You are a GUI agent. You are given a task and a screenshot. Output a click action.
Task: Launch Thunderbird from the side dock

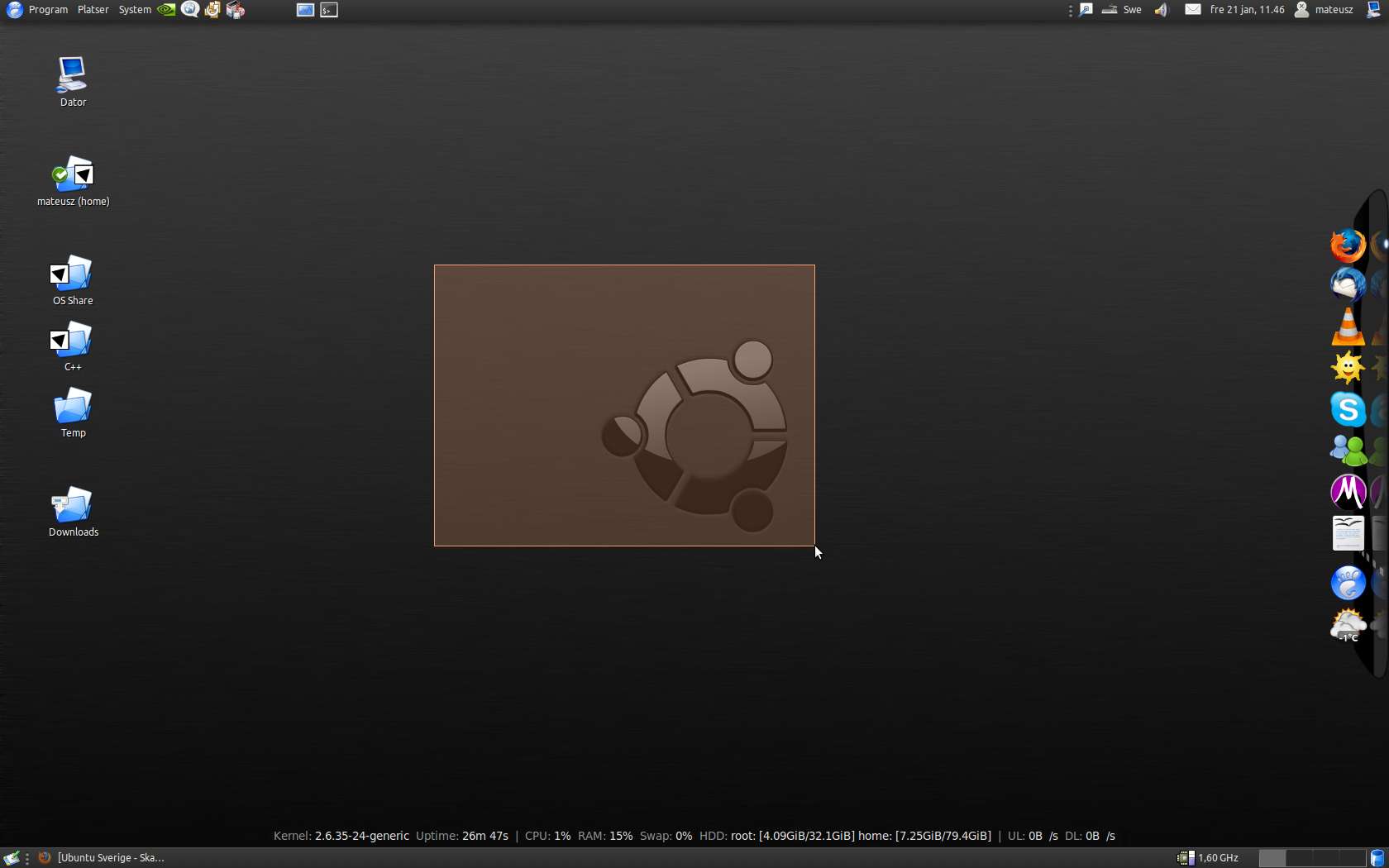pos(1348,284)
